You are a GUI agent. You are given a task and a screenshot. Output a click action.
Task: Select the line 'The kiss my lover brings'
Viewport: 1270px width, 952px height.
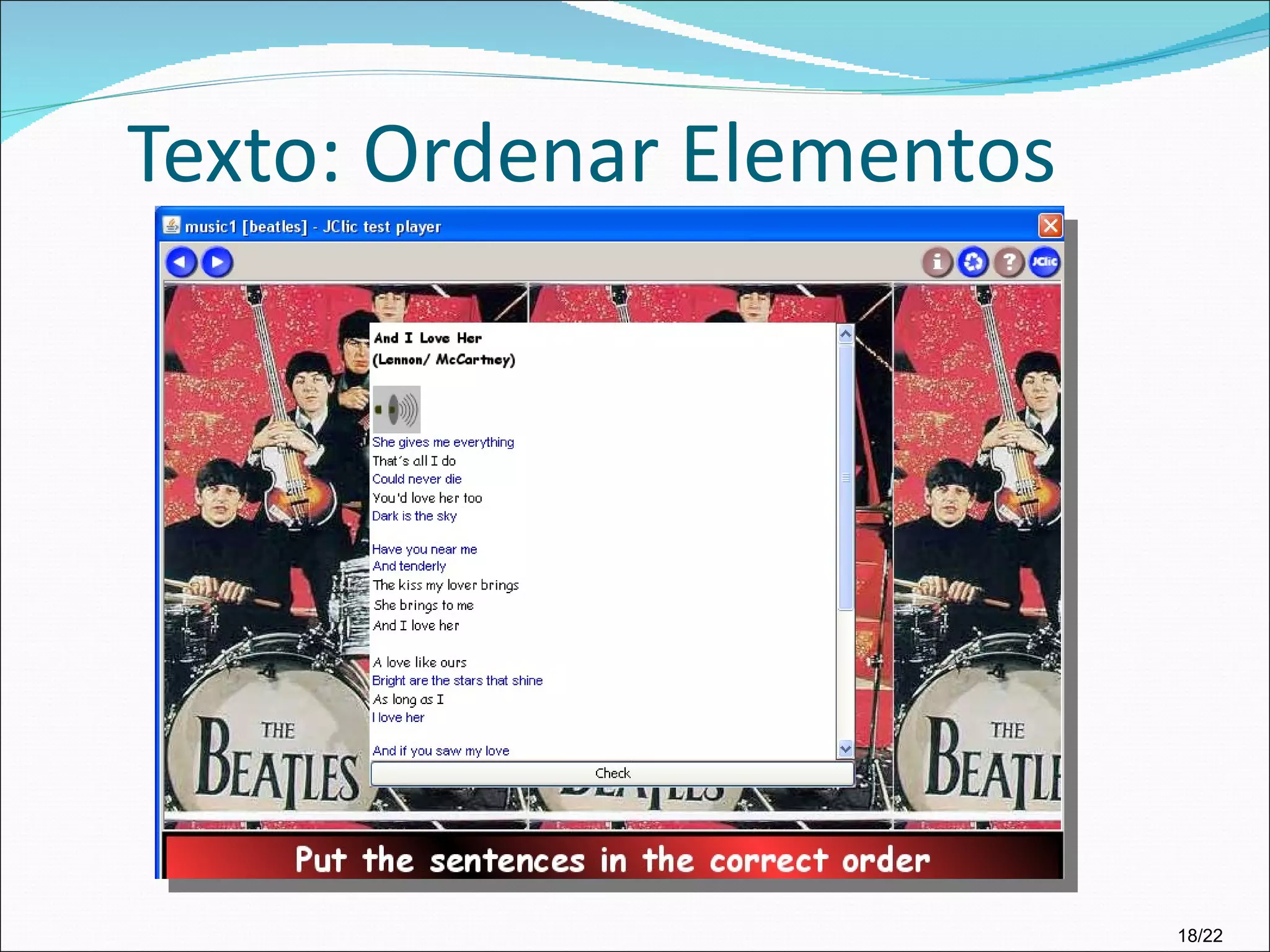click(445, 585)
